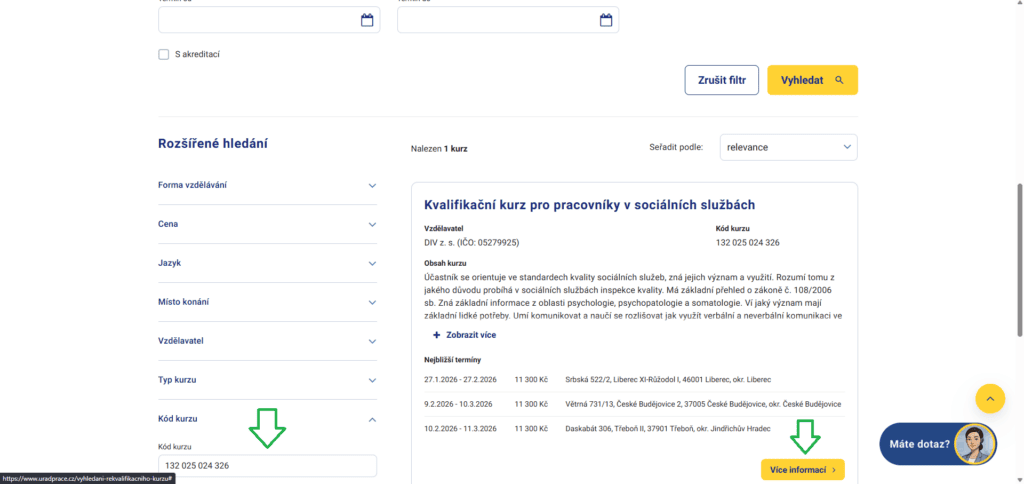The height and width of the screenshot is (484, 1024).
Task: Select the 10.2.2026 - 11.3.2026 Třeboň term row
Action: pos(634,428)
